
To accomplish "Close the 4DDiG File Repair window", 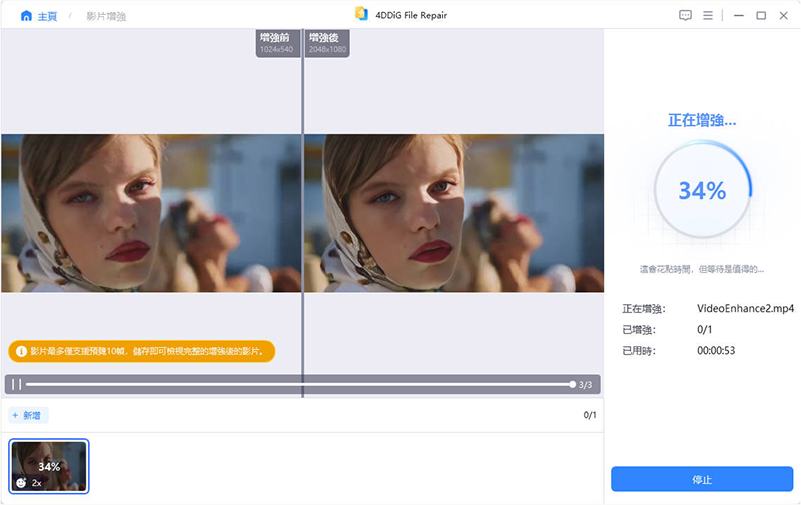I will tap(783, 16).
